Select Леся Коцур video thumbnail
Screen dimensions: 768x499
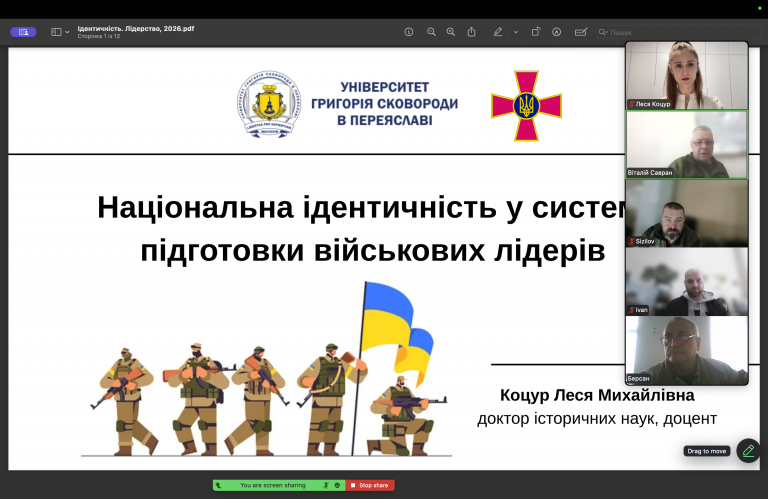coord(687,75)
